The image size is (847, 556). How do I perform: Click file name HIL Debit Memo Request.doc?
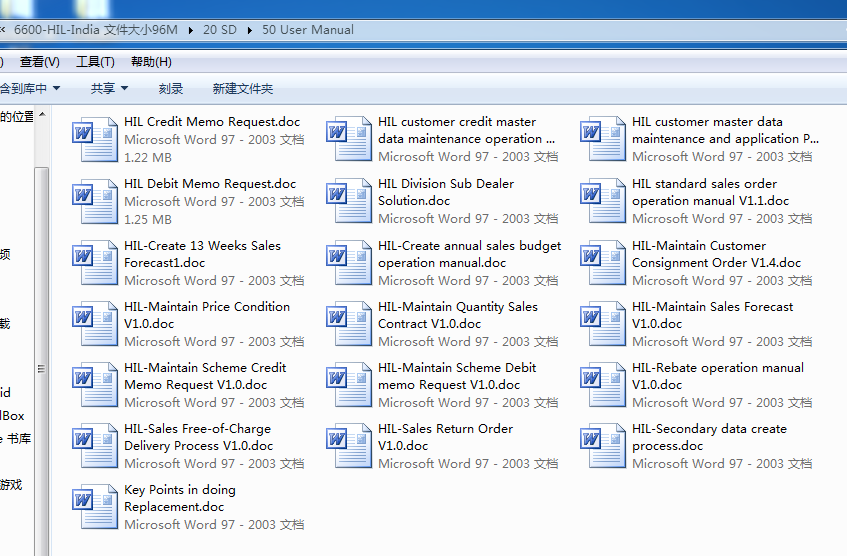pyautogui.click(x=210, y=184)
